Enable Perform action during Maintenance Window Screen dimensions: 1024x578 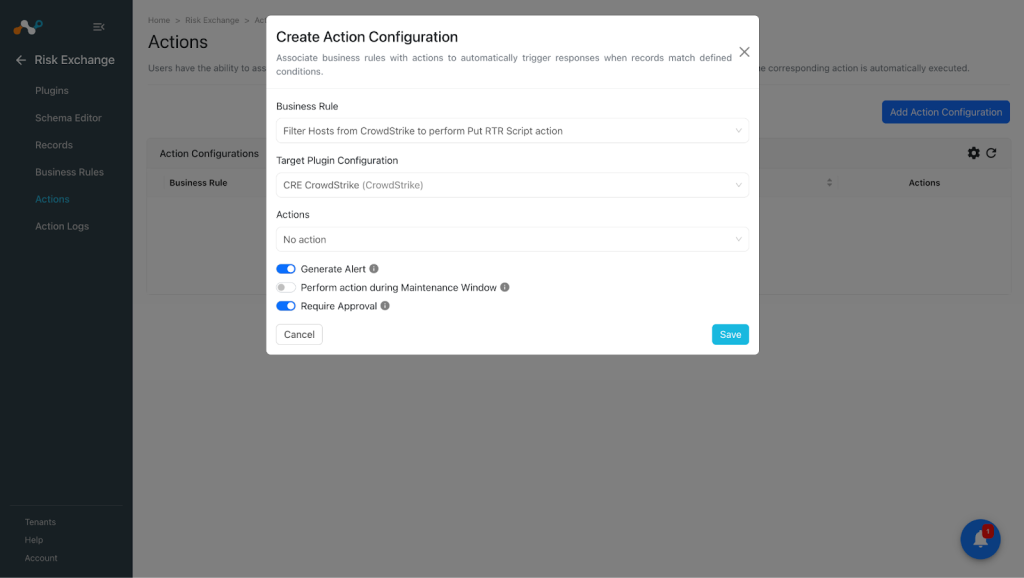(286, 287)
